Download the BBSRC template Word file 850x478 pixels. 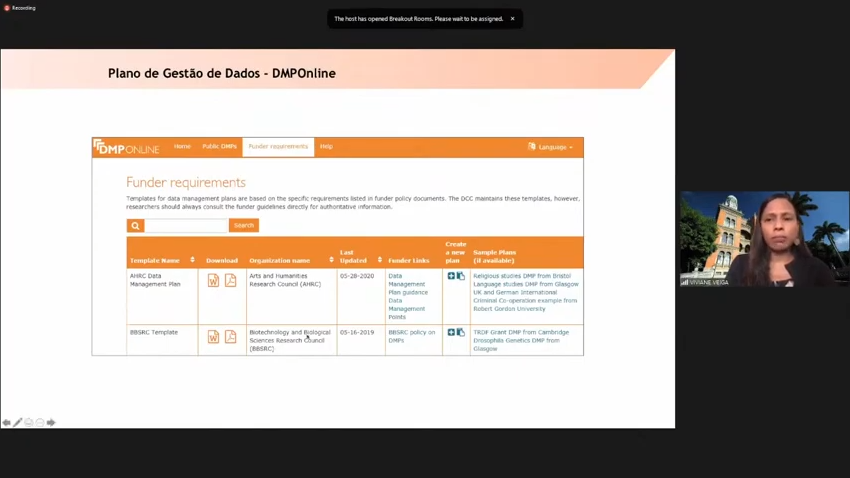(213, 337)
